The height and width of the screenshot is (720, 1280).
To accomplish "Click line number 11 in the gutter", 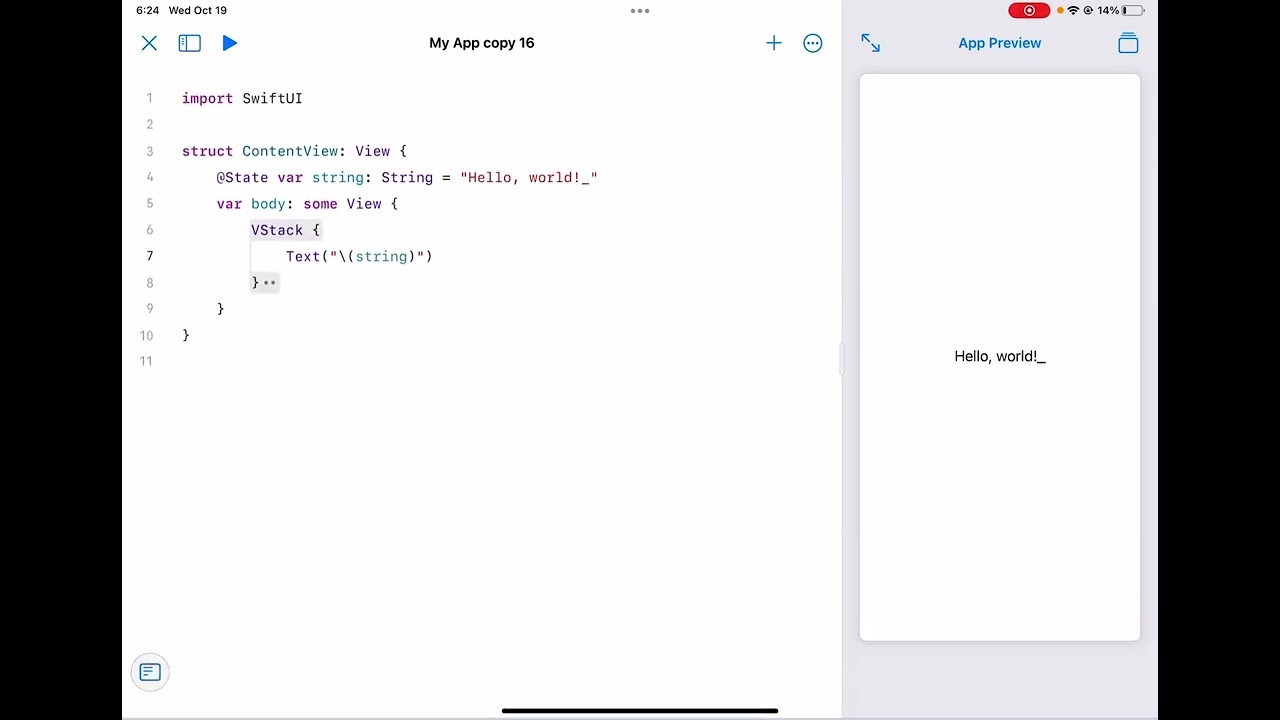I will pos(147,361).
